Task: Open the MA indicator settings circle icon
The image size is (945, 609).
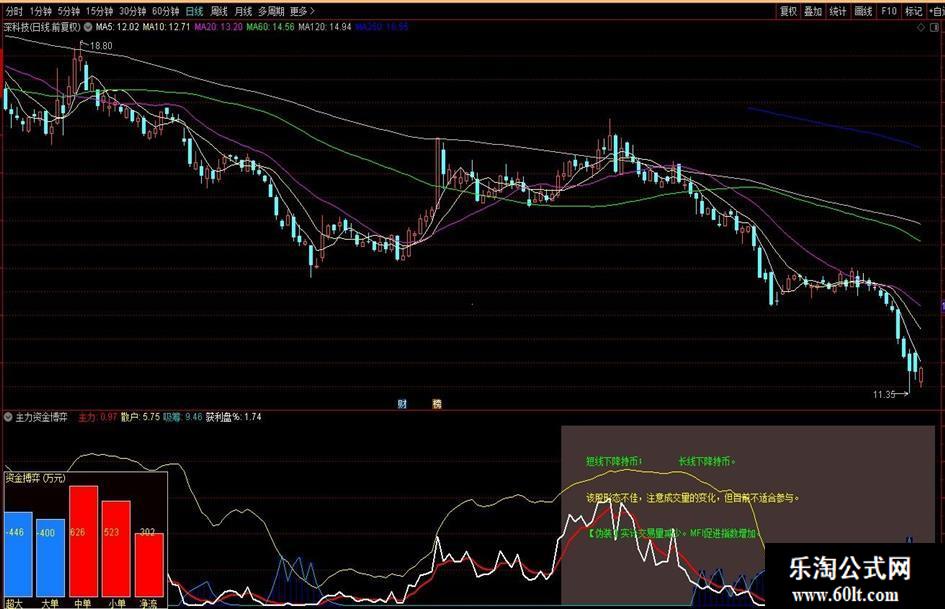Action: 88,27
